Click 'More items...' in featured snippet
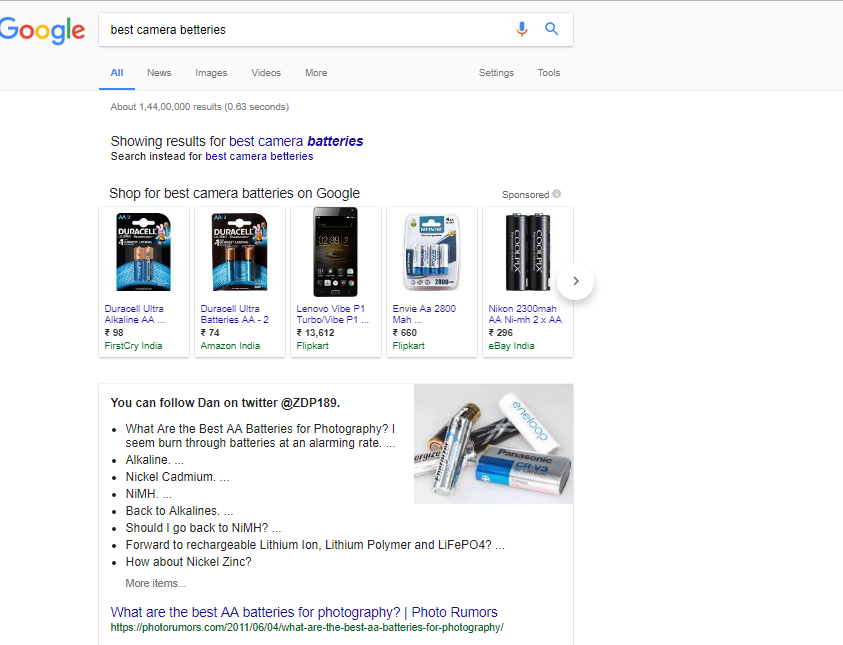843x645 pixels. (156, 583)
